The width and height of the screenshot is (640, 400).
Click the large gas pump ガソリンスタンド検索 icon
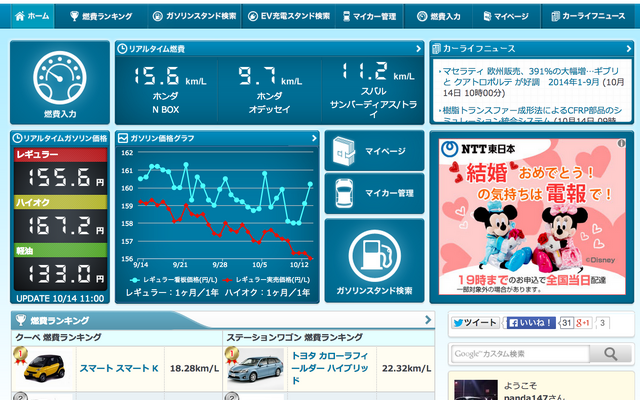374,256
